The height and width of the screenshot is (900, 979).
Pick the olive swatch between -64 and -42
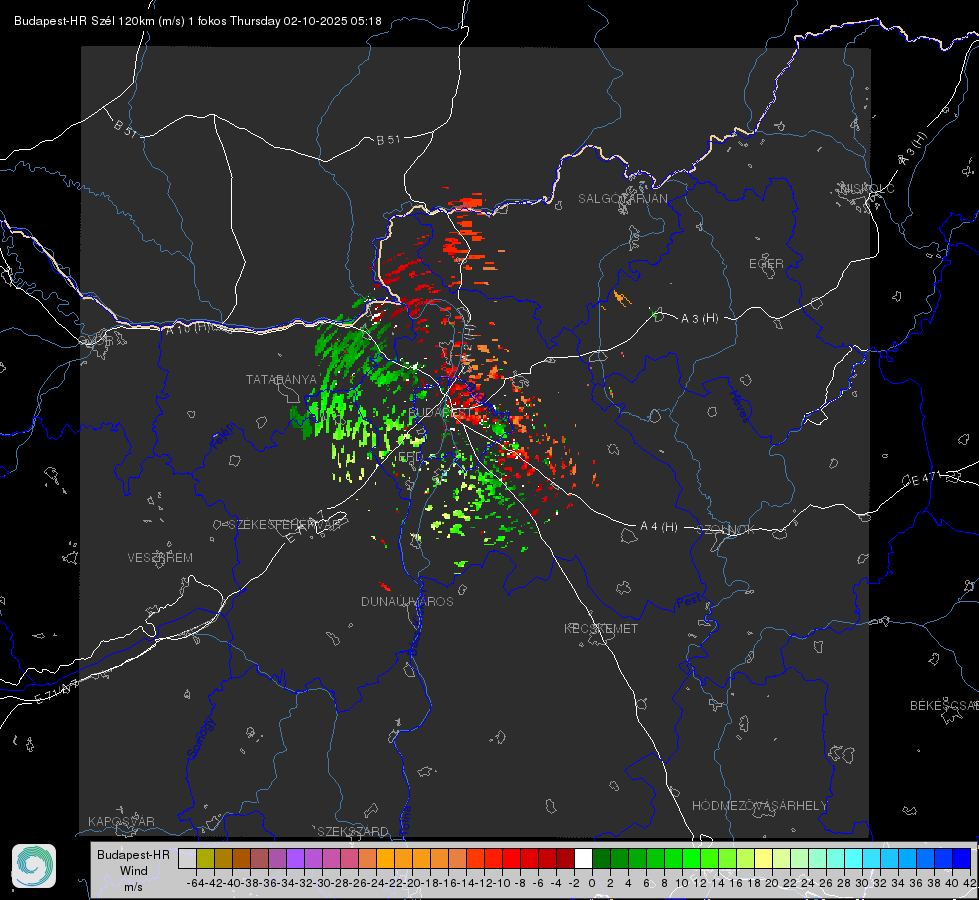click(x=205, y=858)
